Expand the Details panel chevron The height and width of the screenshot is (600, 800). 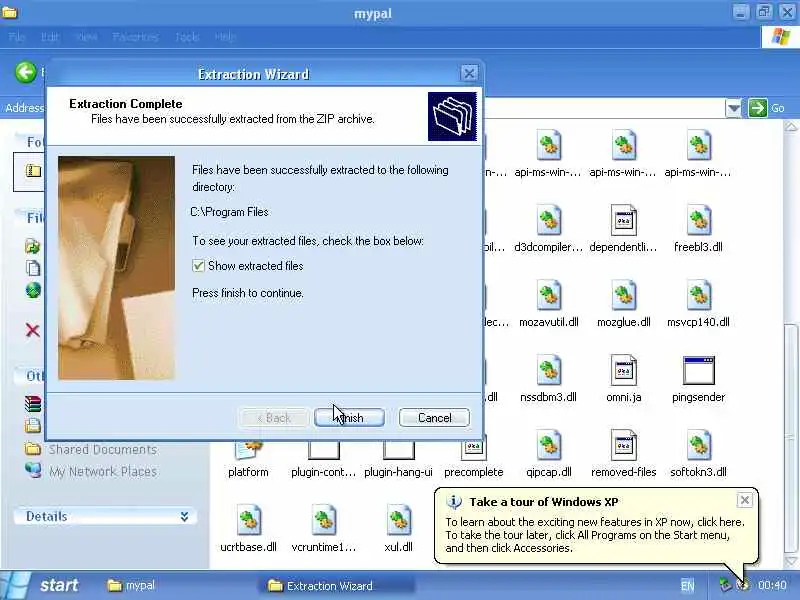(x=184, y=516)
